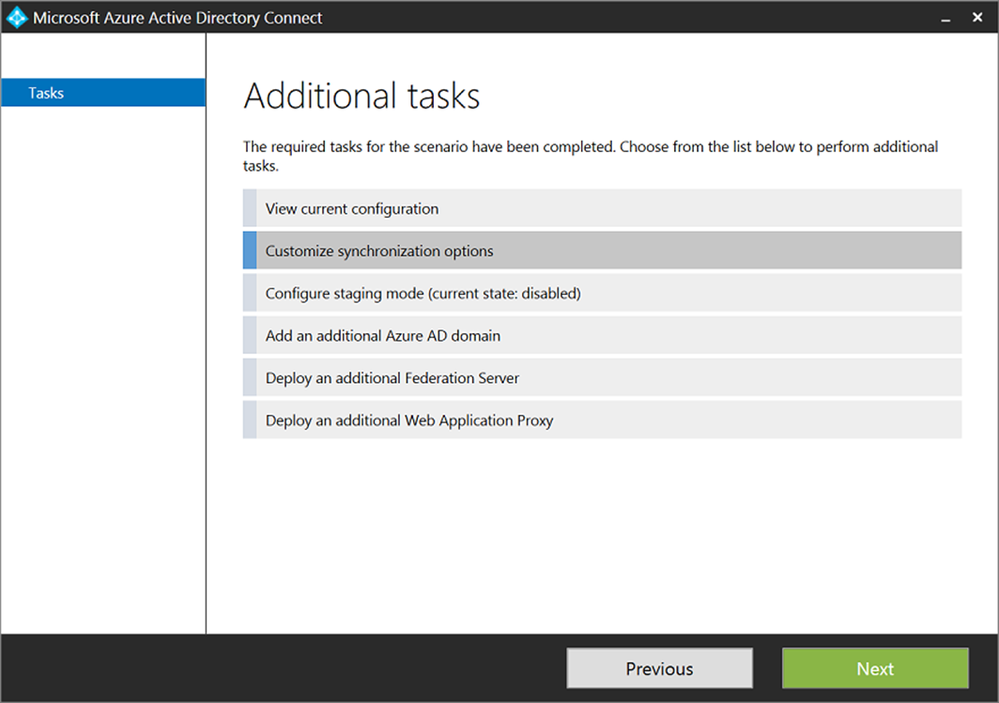Choose View current configuration task
Screen dimensions: 999x703
[602, 208]
